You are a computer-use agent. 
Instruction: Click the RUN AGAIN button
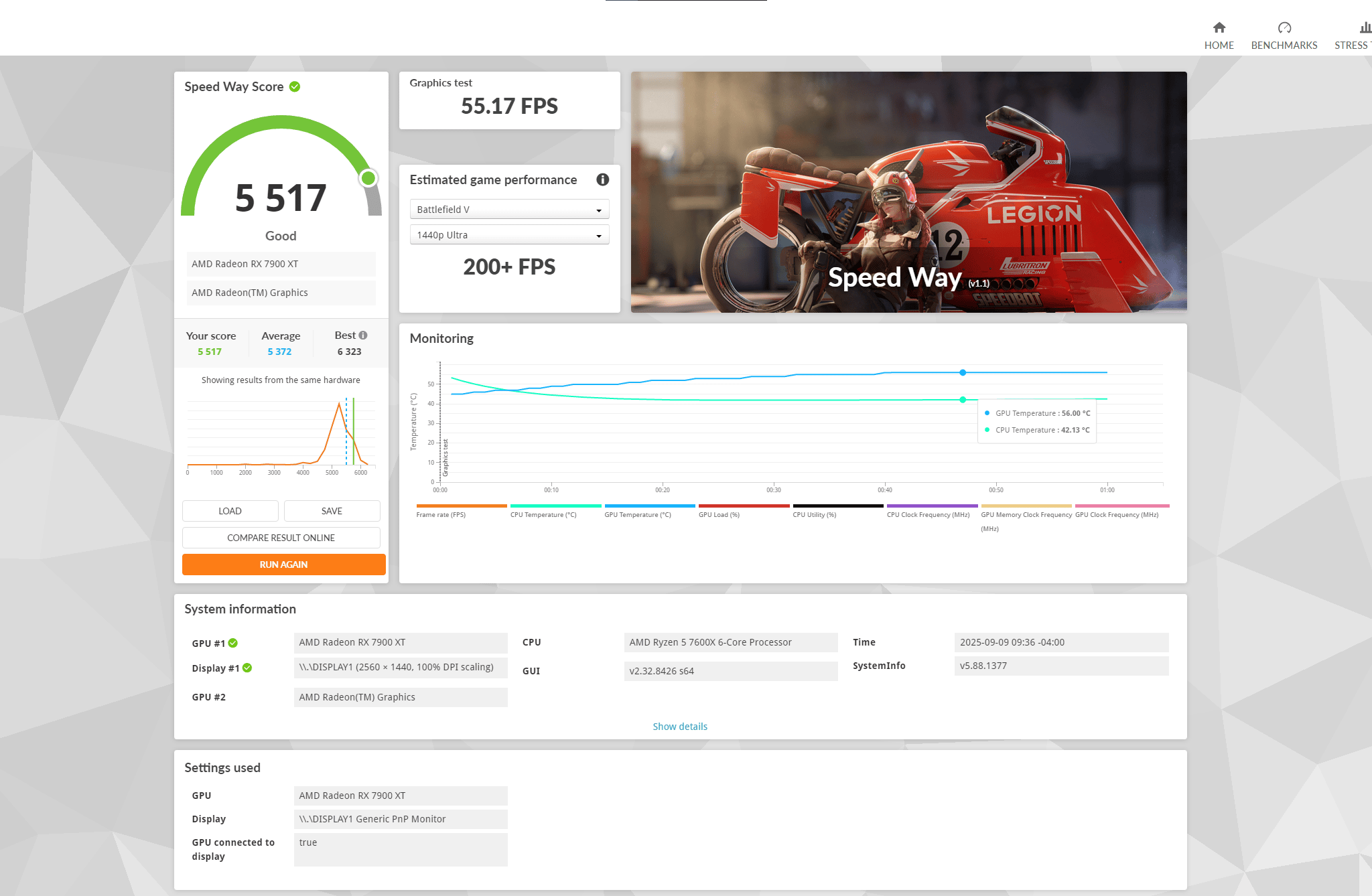click(283, 565)
